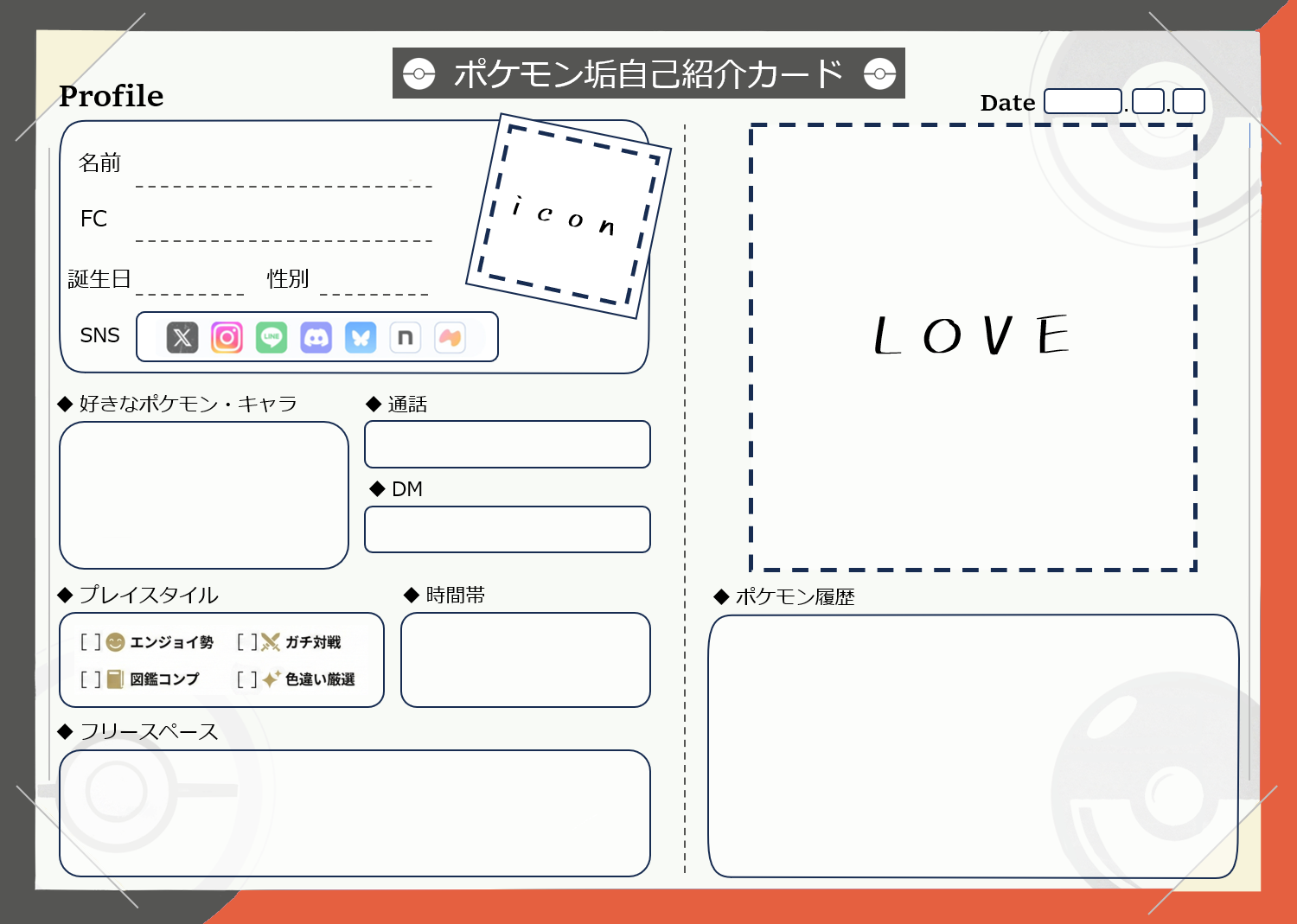Click the Discord icon
The height and width of the screenshot is (924, 1297).
point(316,337)
